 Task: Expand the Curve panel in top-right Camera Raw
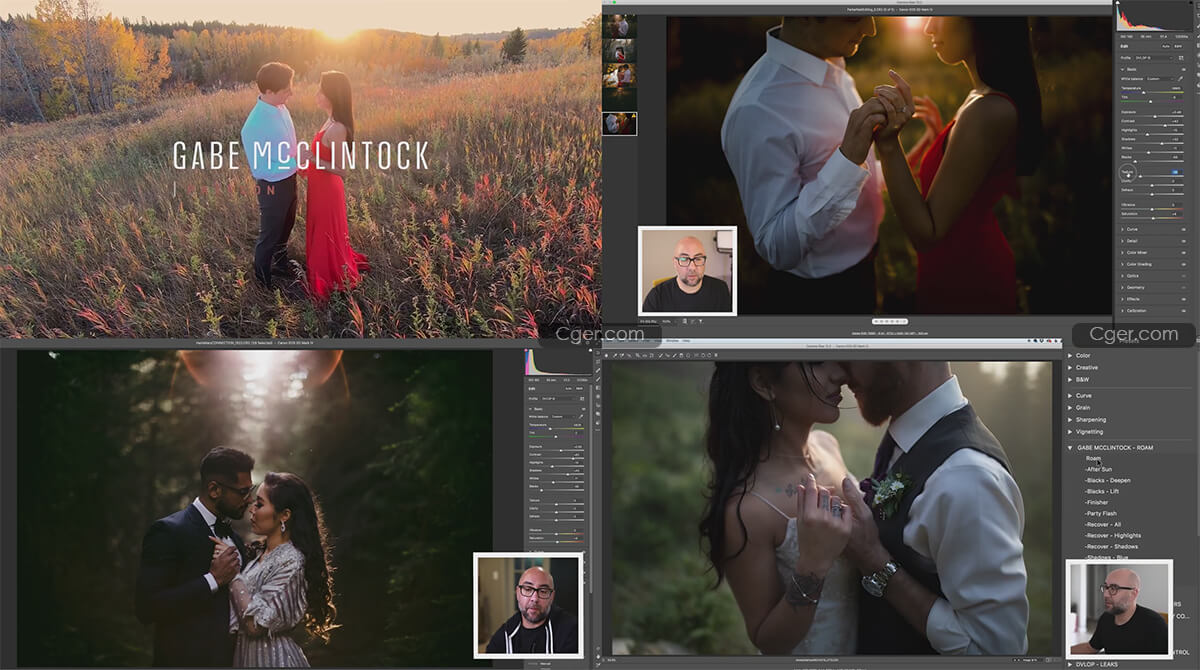coord(1122,229)
